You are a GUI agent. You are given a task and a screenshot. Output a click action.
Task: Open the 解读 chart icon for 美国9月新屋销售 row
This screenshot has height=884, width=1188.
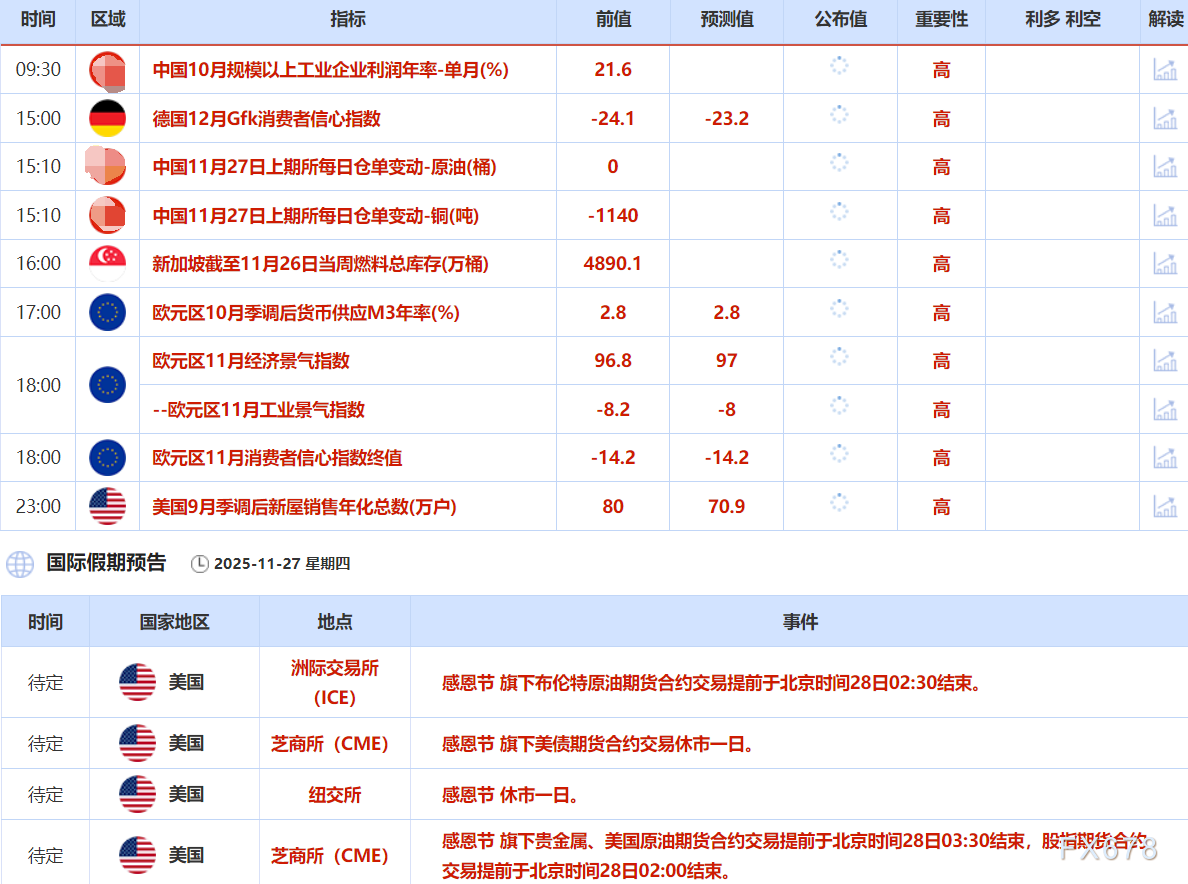point(1165,506)
